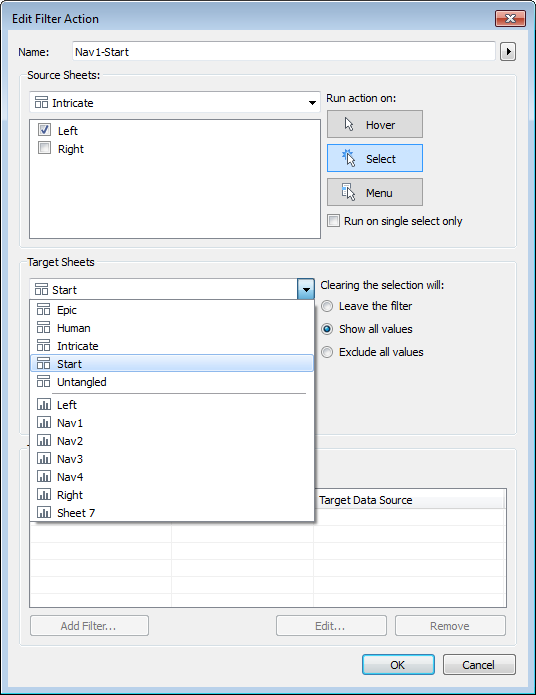Viewport: 536px width, 695px height.
Task: Set action to run on Menu
Action: [x=375, y=192]
